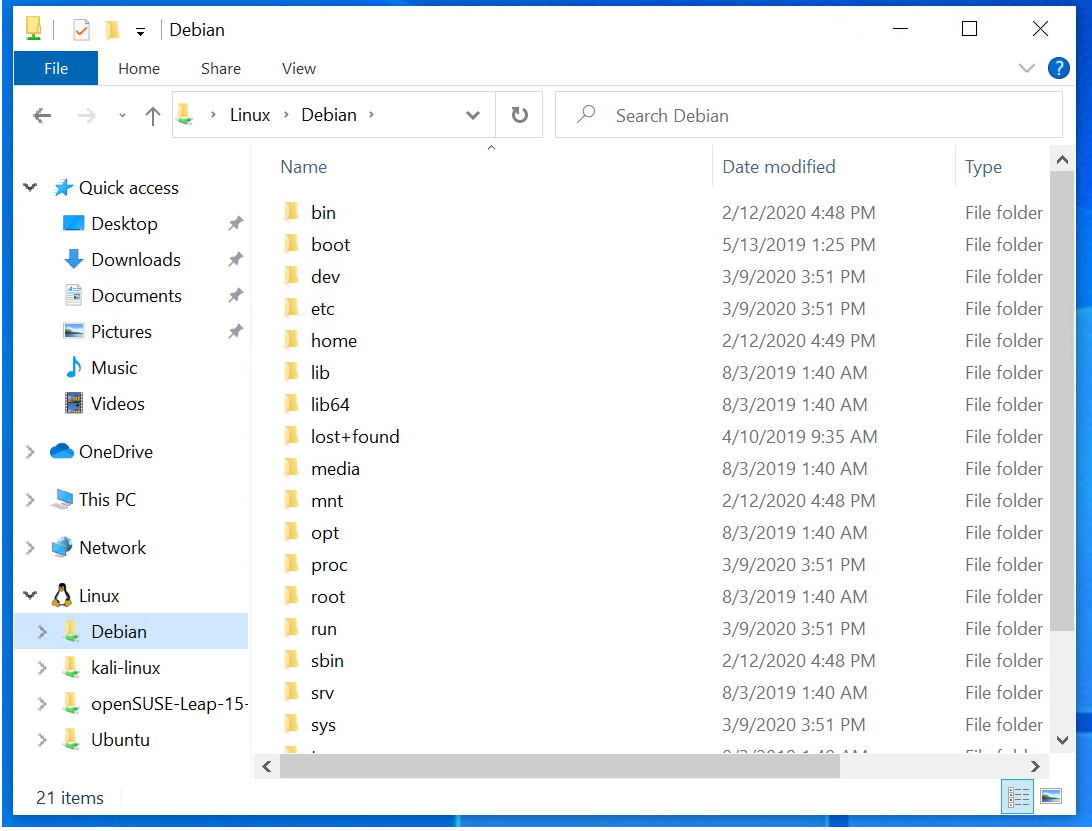Select This PC in navigation pane
This screenshot has width=1092, height=831.
pos(107,500)
